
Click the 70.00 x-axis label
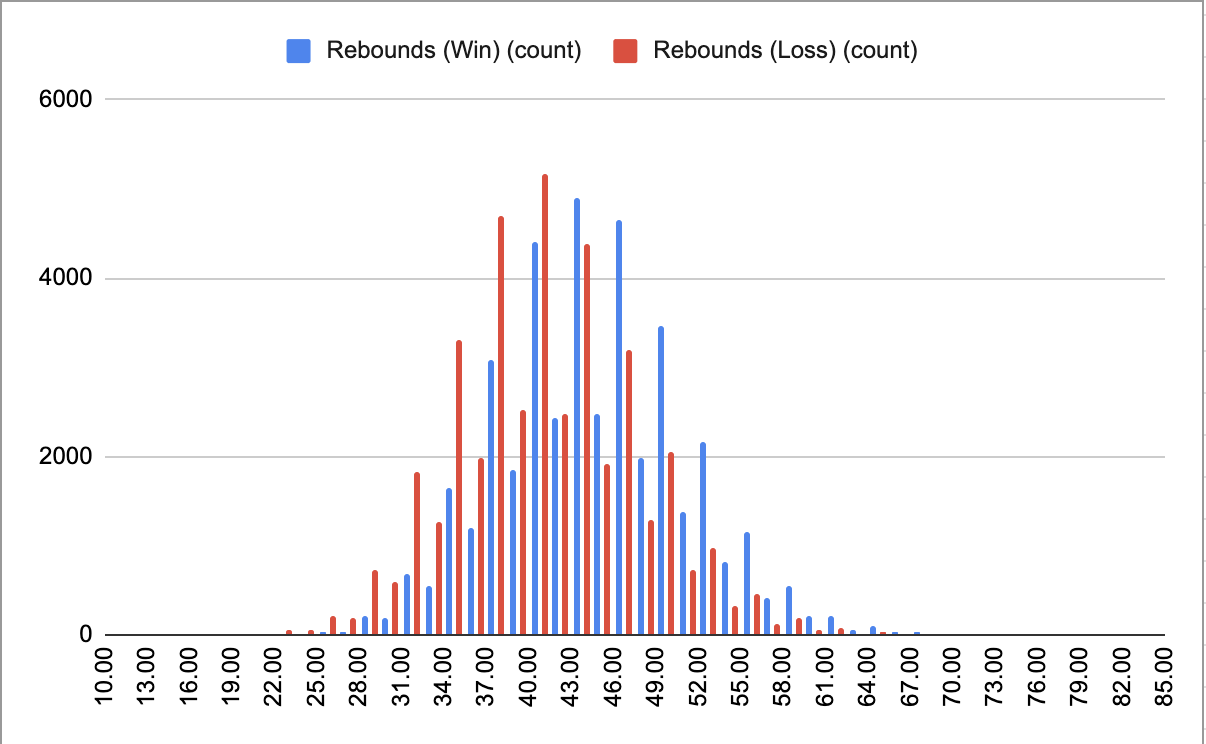point(952,676)
